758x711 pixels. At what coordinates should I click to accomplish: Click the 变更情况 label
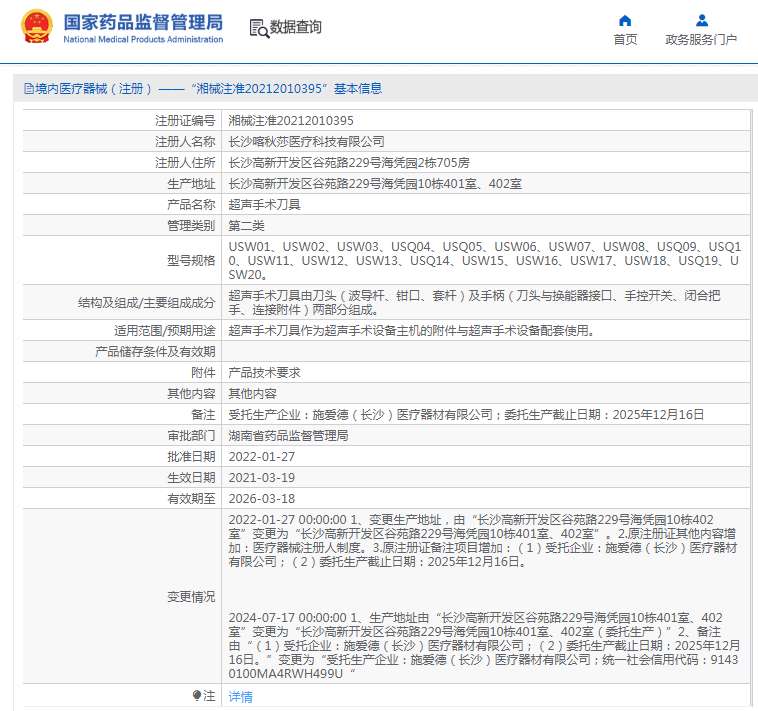pyautogui.click(x=191, y=597)
